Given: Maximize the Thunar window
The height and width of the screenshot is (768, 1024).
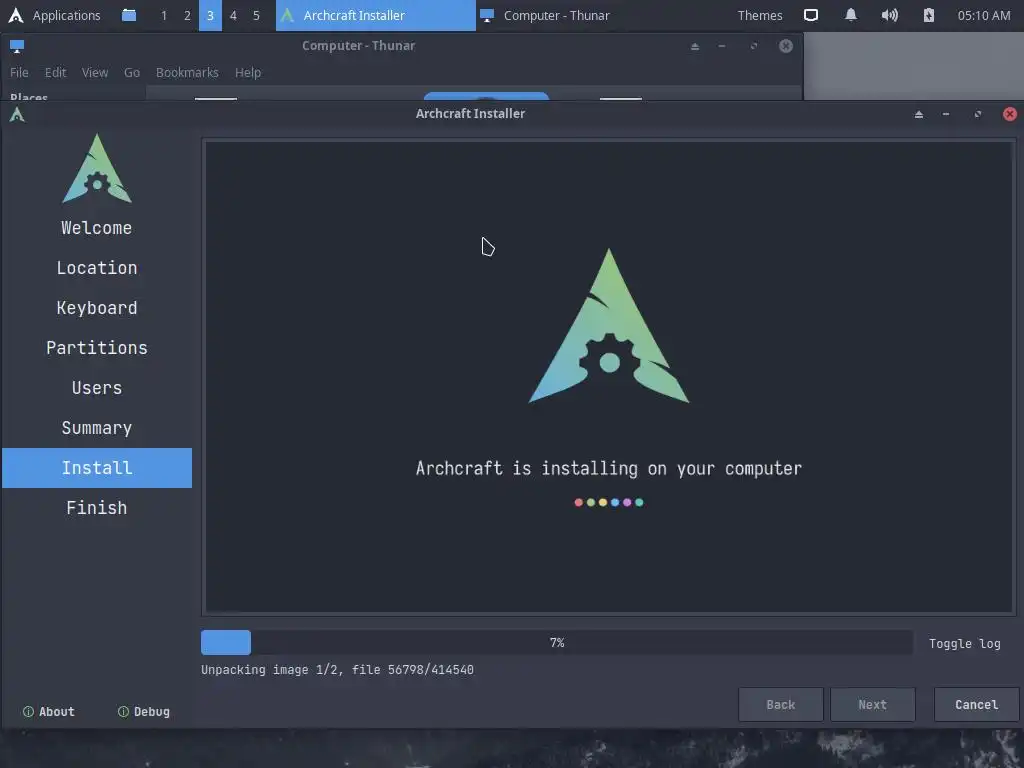Looking at the screenshot, I should tap(754, 46).
